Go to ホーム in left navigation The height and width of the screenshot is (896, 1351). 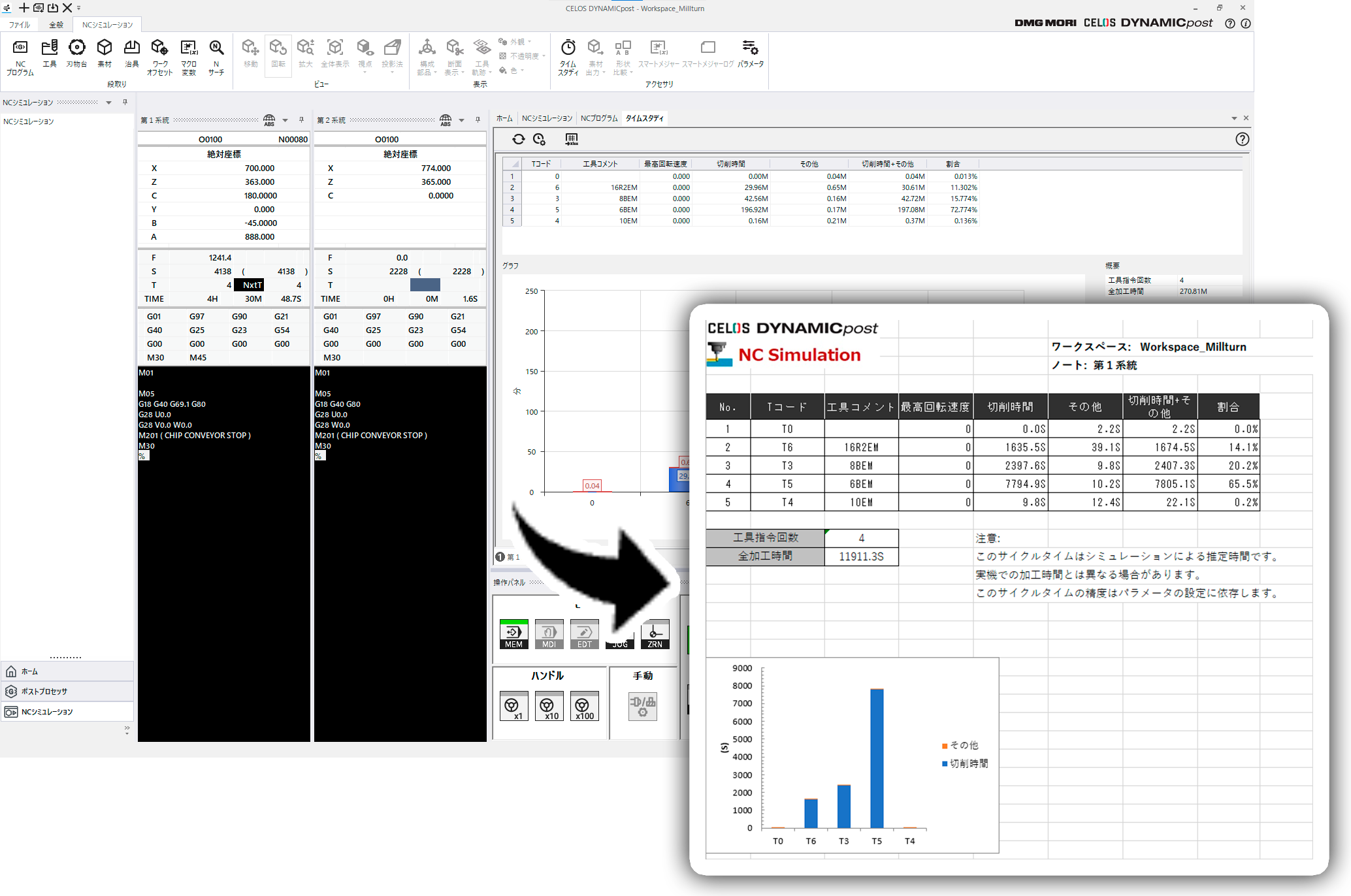click(x=67, y=671)
